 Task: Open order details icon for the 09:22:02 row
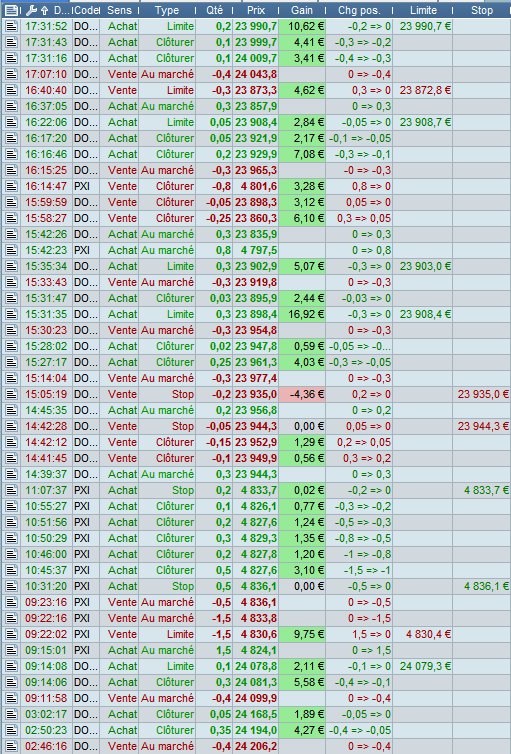point(12,634)
